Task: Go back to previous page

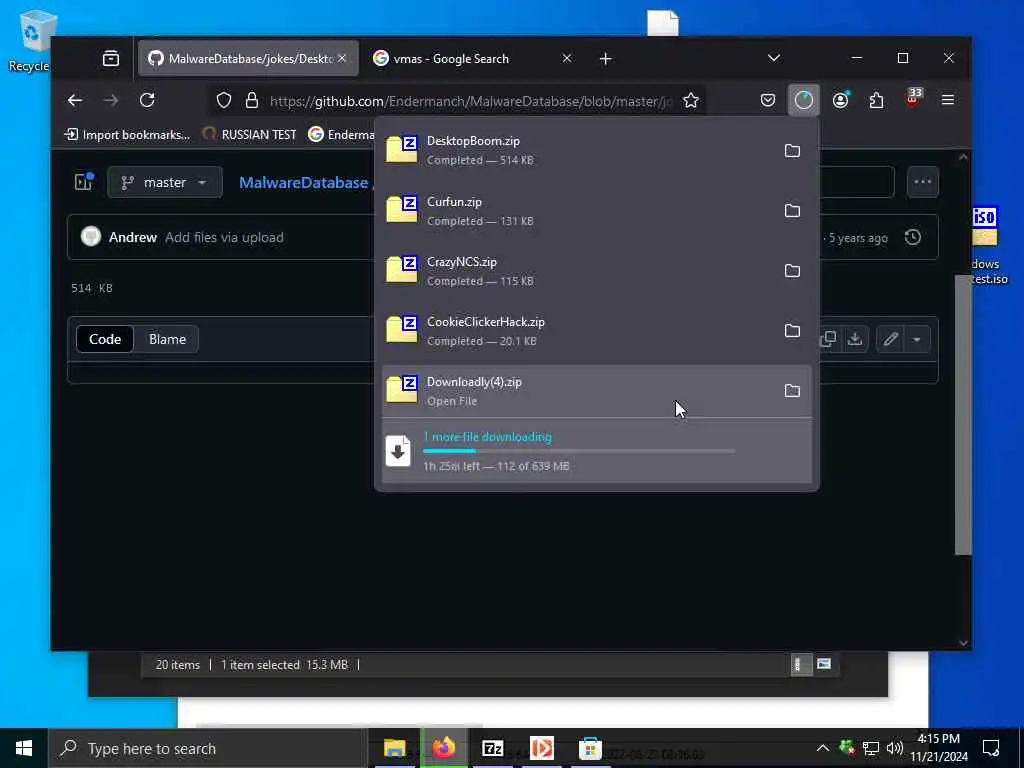Action: (x=75, y=101)
